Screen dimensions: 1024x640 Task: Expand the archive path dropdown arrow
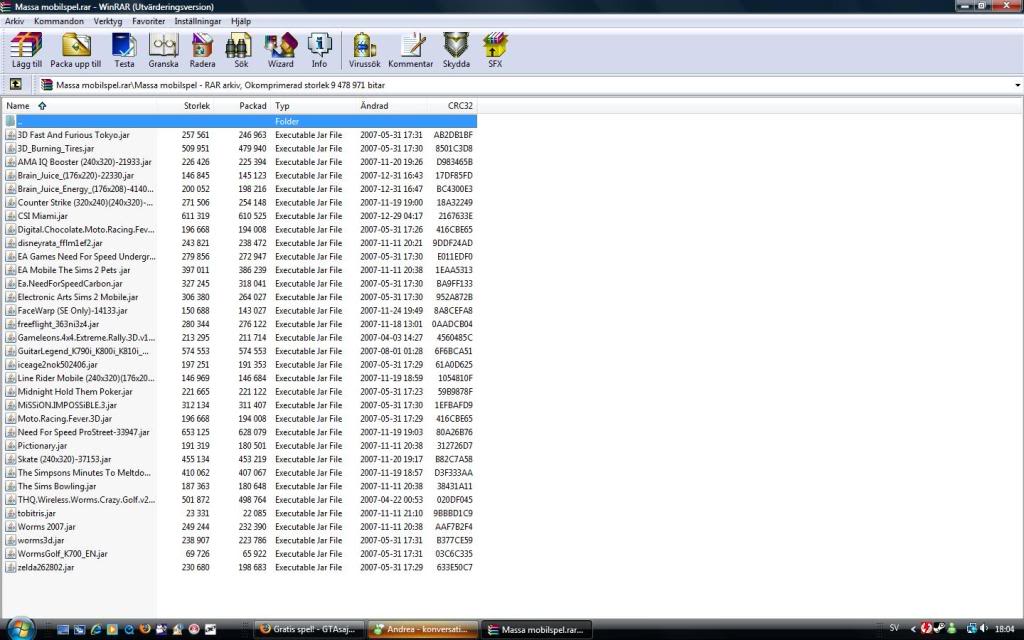[1017, 85]
